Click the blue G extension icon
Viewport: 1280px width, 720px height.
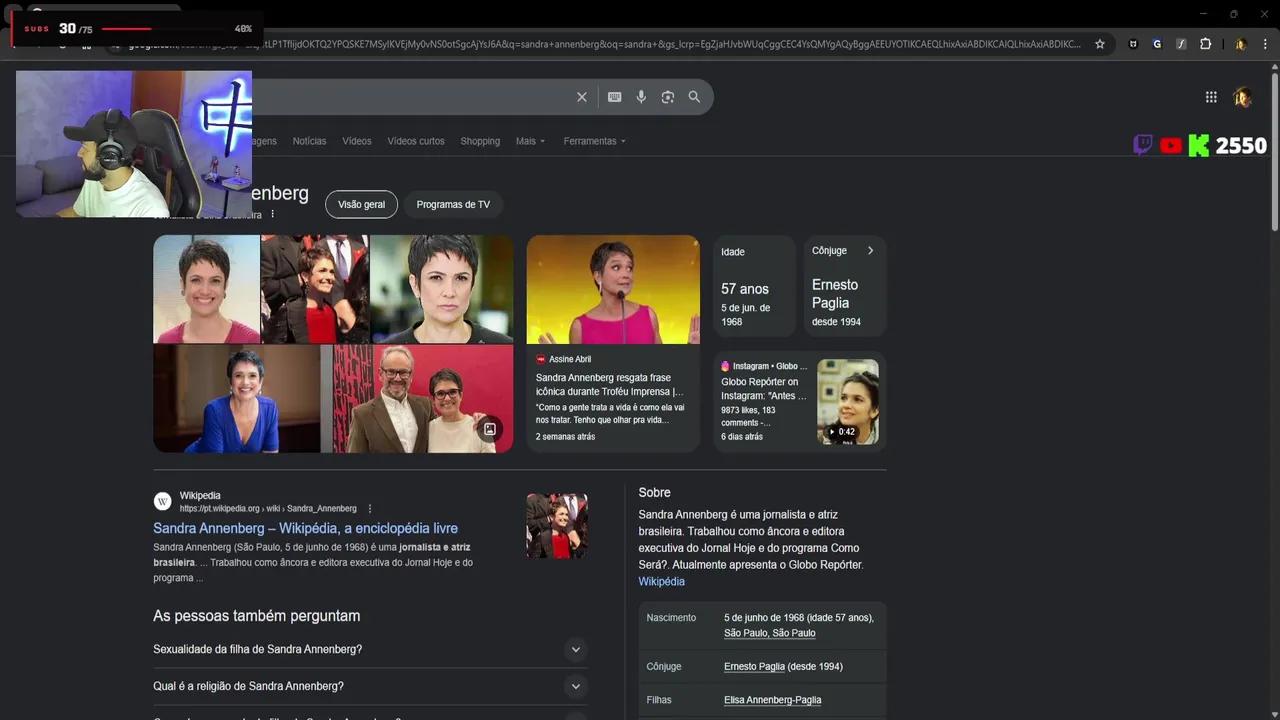click(1157, 44)
